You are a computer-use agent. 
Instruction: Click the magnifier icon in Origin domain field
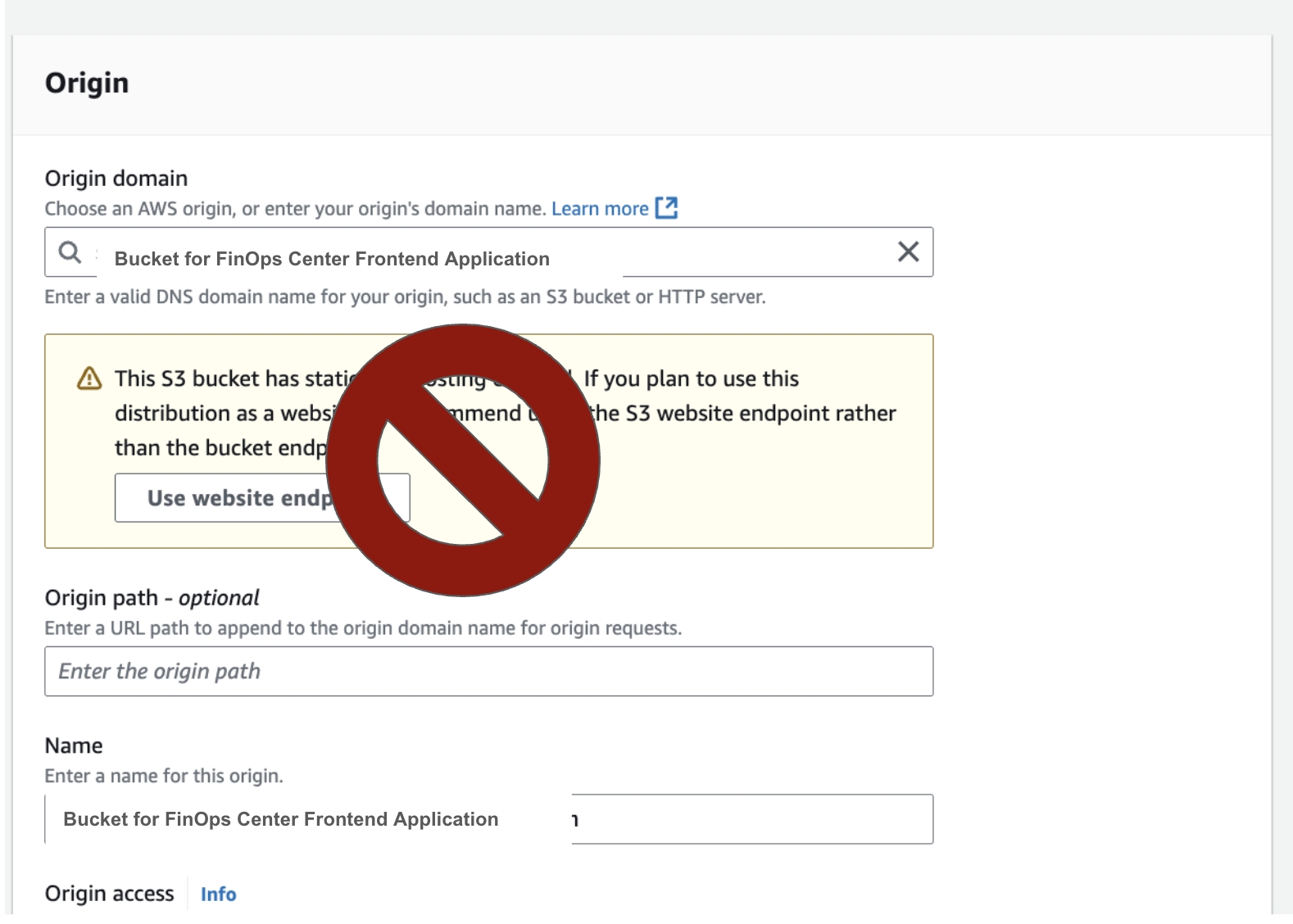[70, 252]
